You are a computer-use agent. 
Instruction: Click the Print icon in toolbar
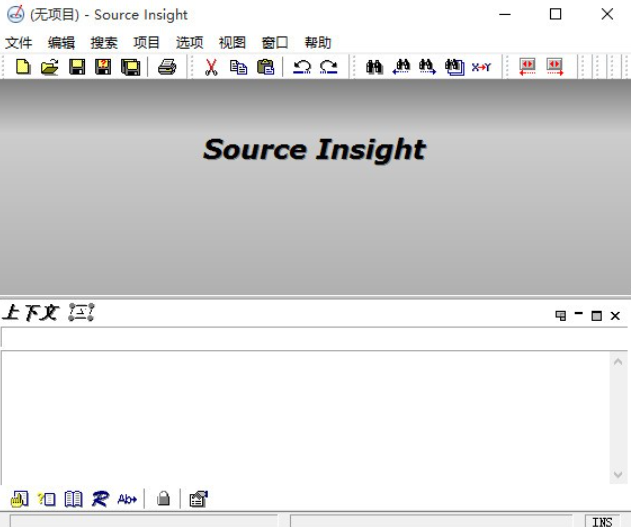pyautogui.click(x=167, y=67)
